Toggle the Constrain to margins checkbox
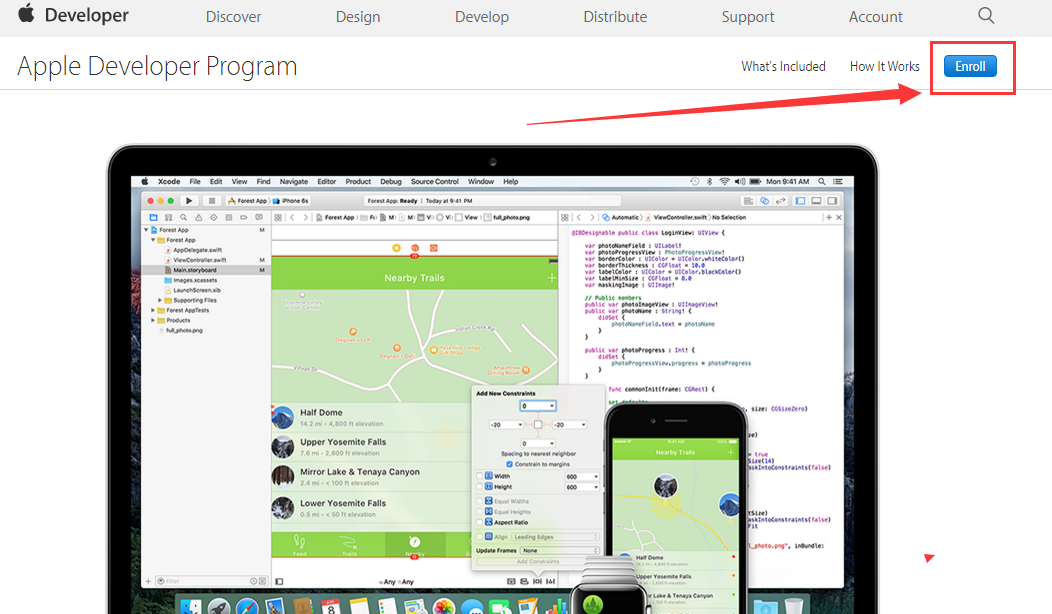1052x614 pixels. point(509,464)
